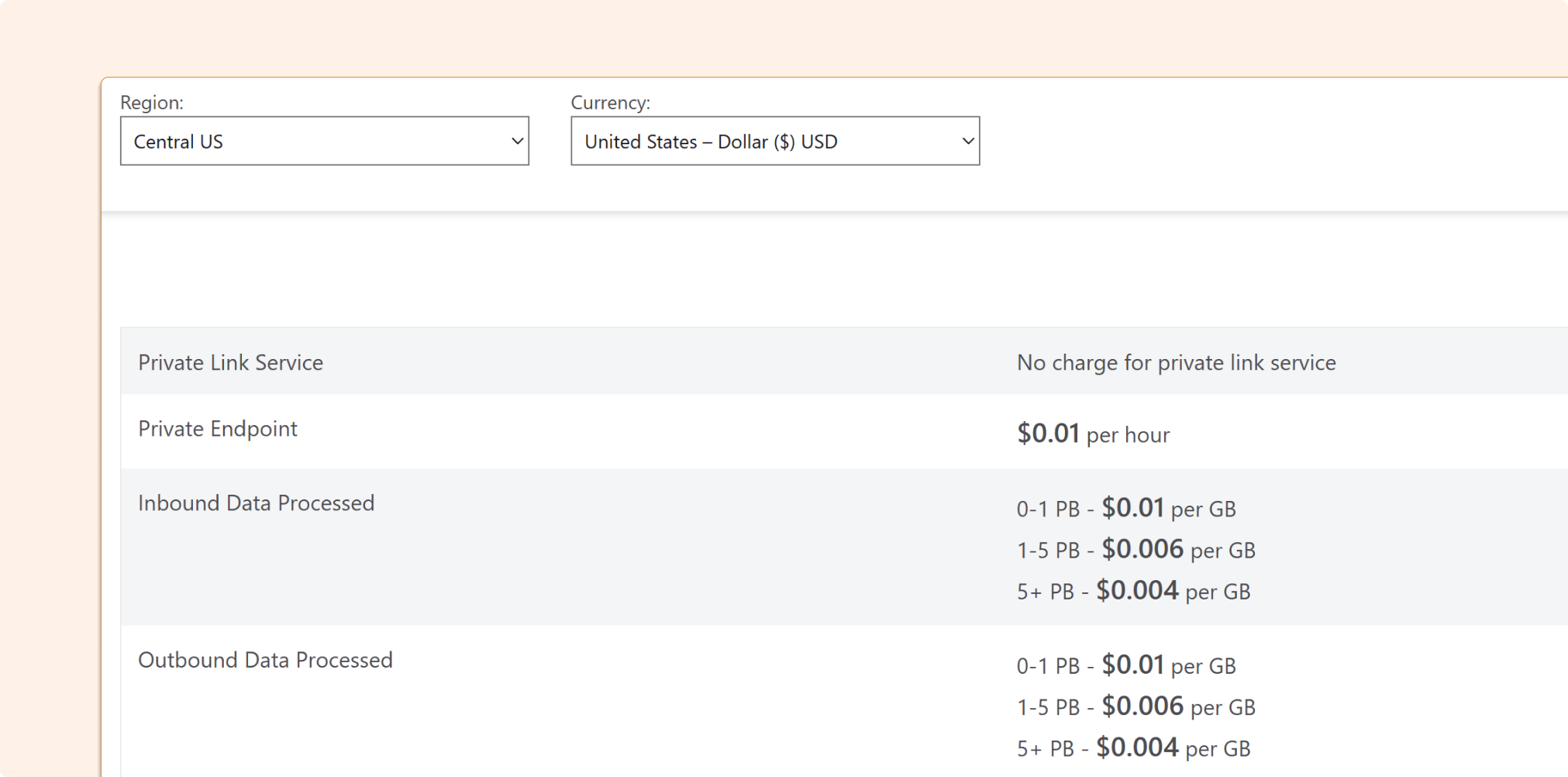Click the Private Link Service row label

(230, 363)
